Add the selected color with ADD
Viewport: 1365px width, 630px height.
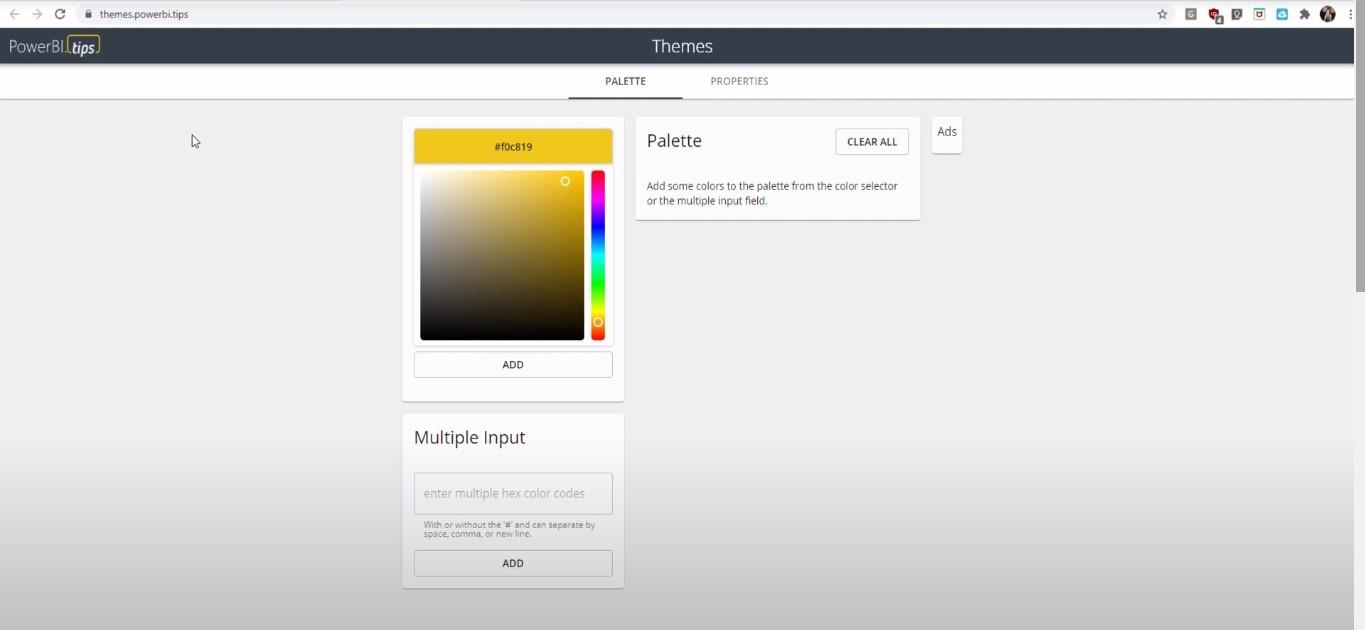[x=513, y=365]
